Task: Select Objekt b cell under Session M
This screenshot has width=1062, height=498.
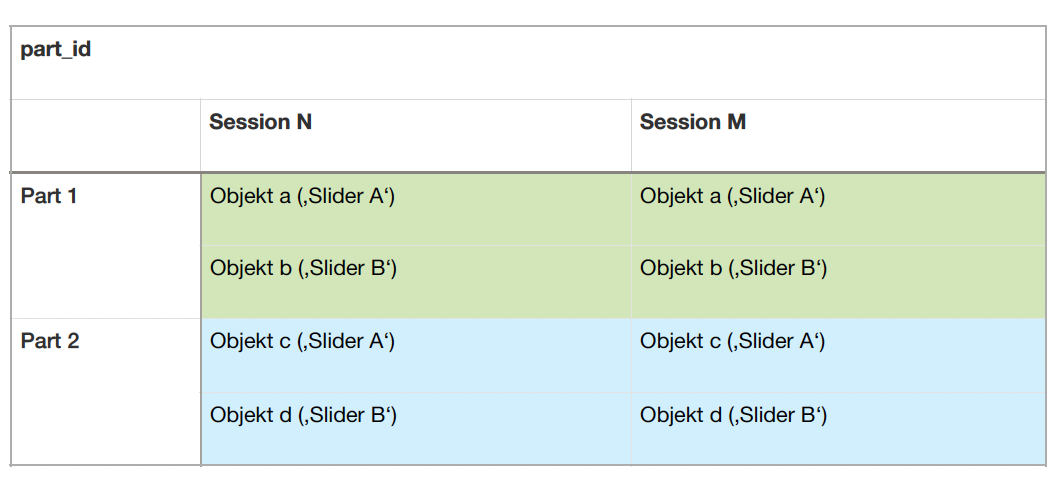Action: click(838, 282)
